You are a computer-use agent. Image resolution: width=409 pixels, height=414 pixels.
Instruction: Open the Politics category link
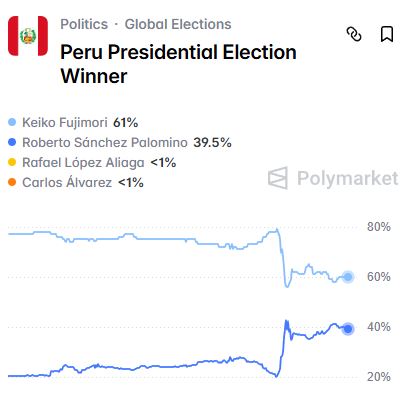(84, 24)
